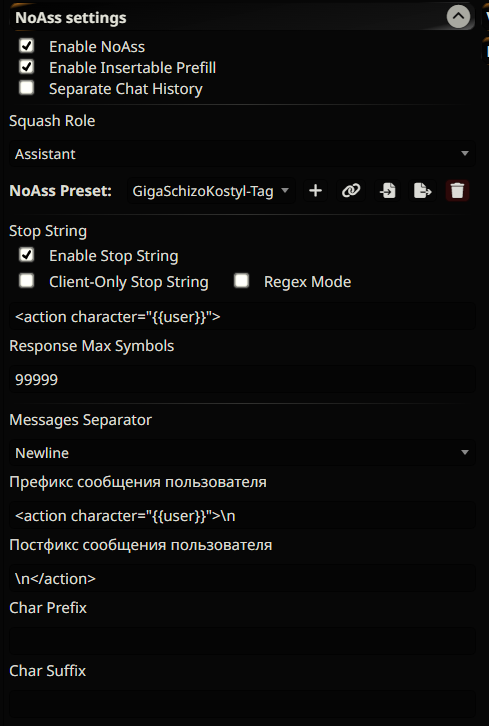Click the red trash delete preset icon
This screenshot has width=489, height=726.
click(x=457, y=191)
